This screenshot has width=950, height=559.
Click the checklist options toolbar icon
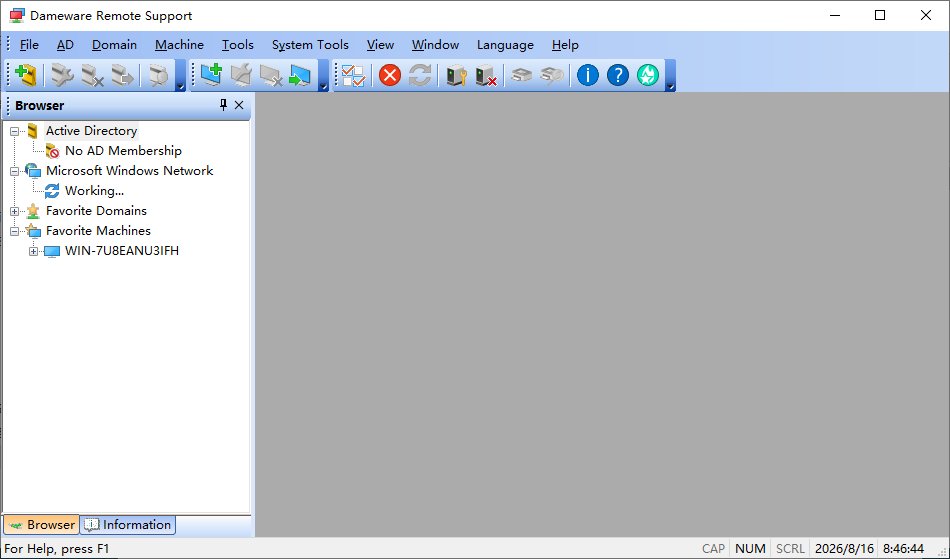354,76
